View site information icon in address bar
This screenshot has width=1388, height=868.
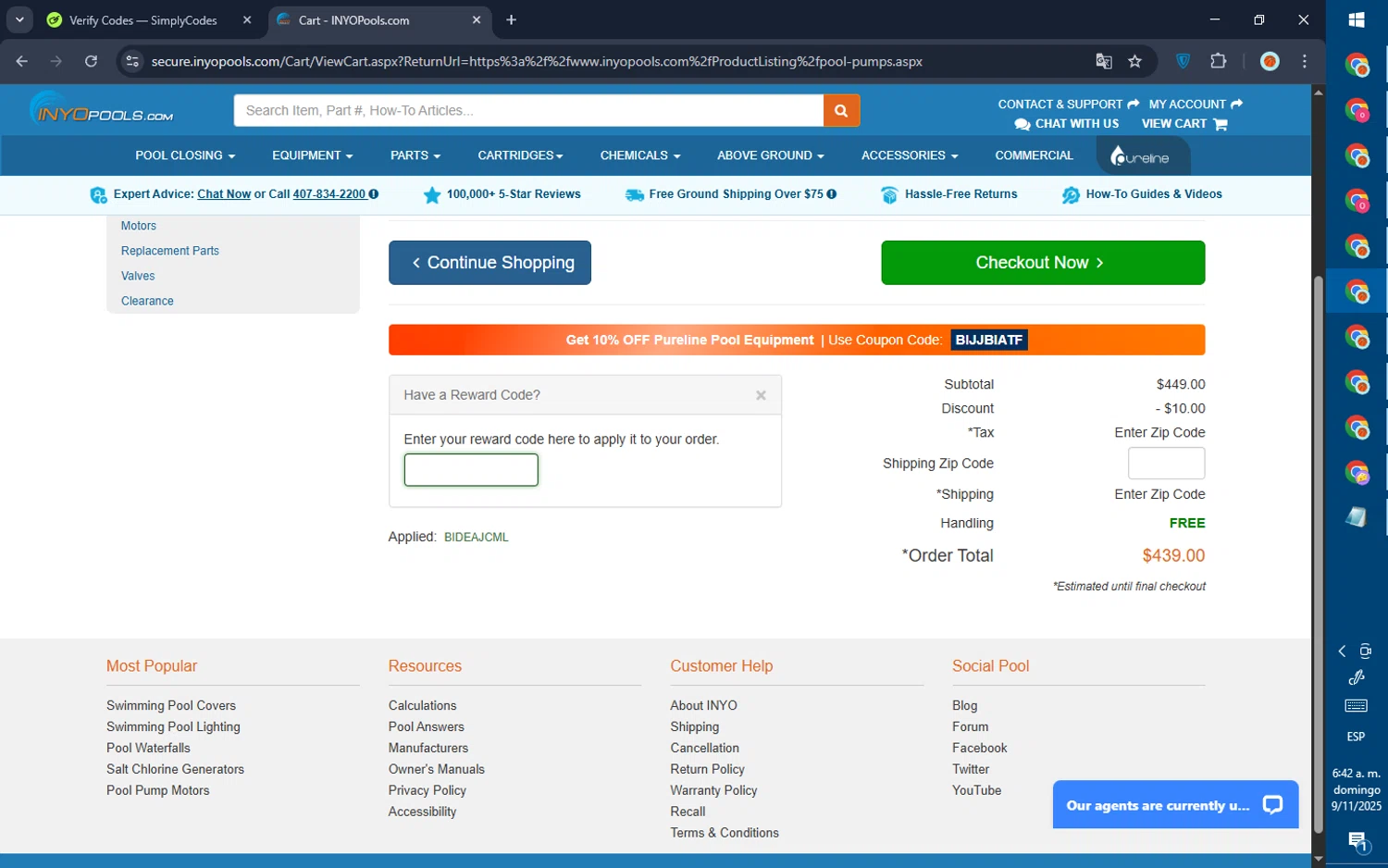point(132,61)
